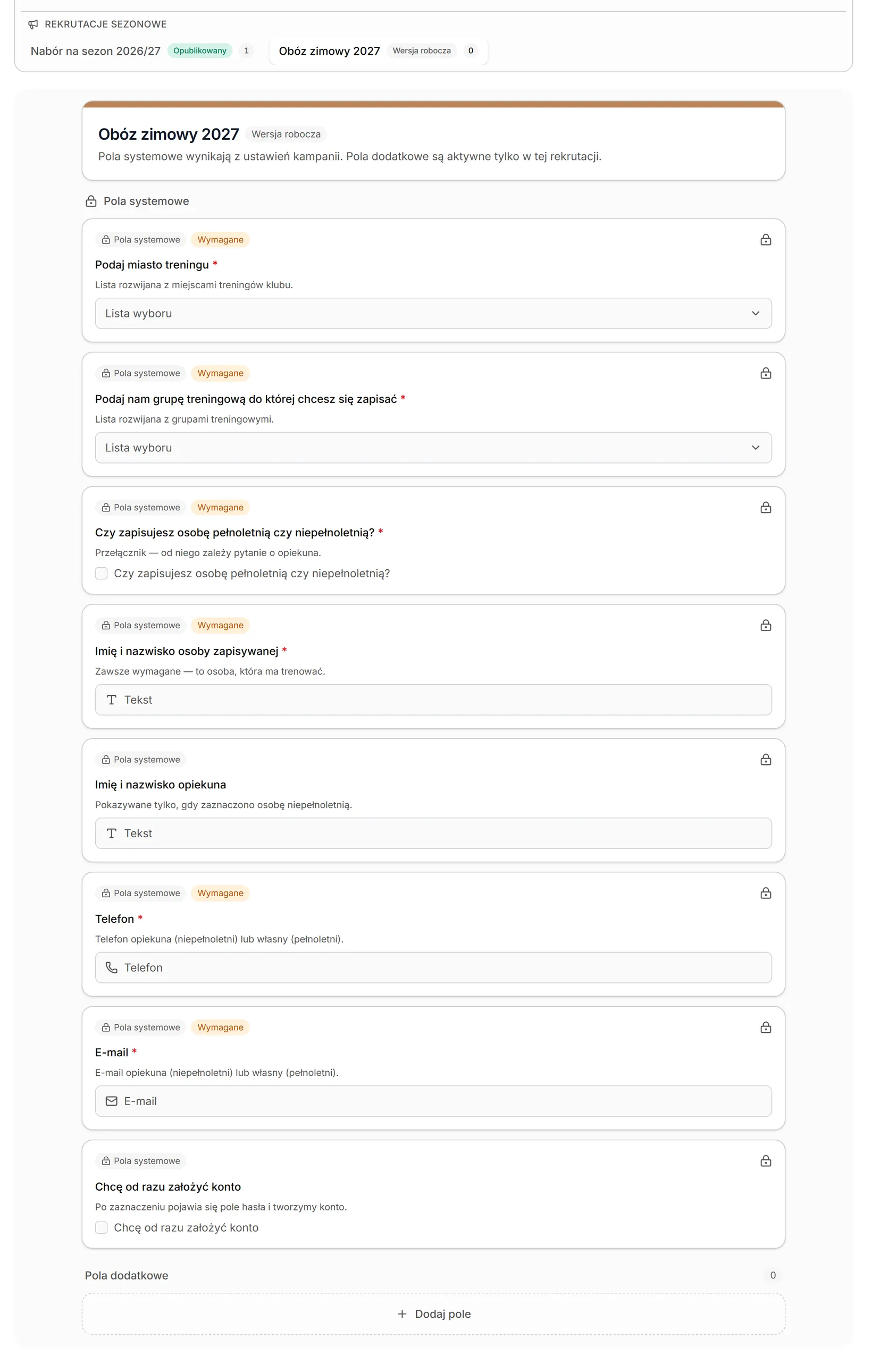Check the Chcę od razu założyć konto box
The image size is (872, 1372).
pos(102,1227)
